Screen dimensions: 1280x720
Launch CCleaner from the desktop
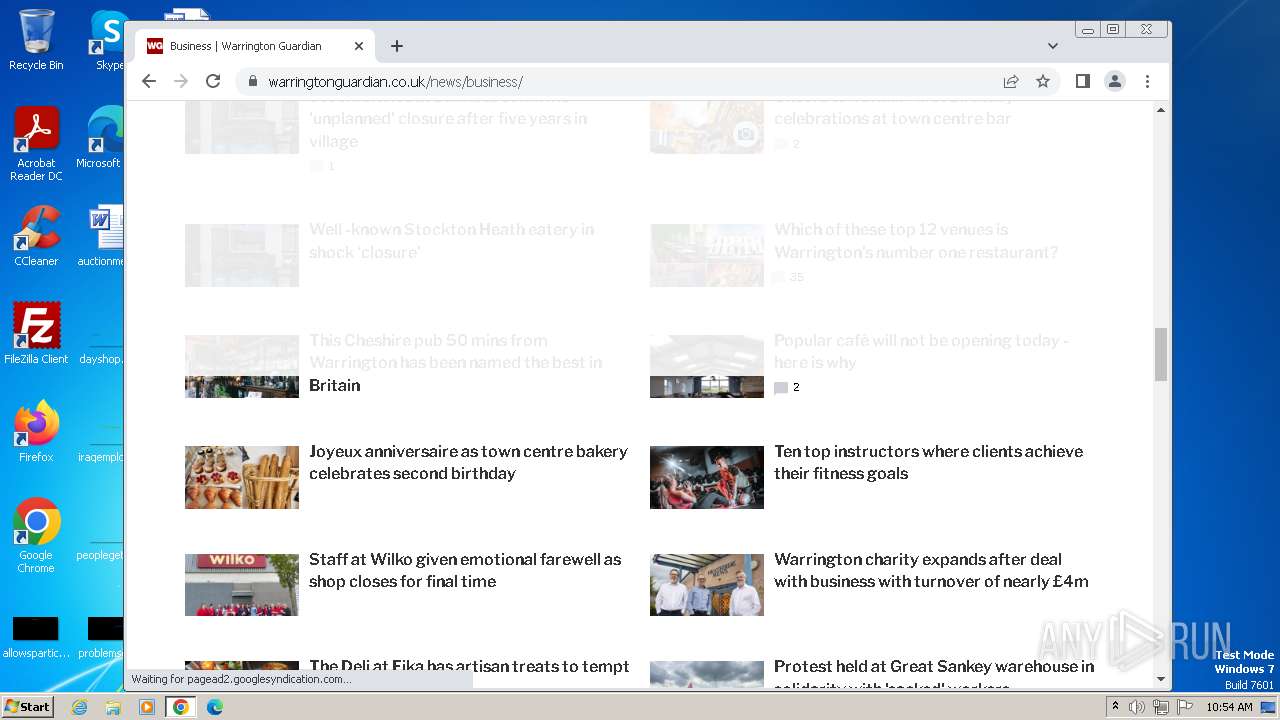(36, 236)
